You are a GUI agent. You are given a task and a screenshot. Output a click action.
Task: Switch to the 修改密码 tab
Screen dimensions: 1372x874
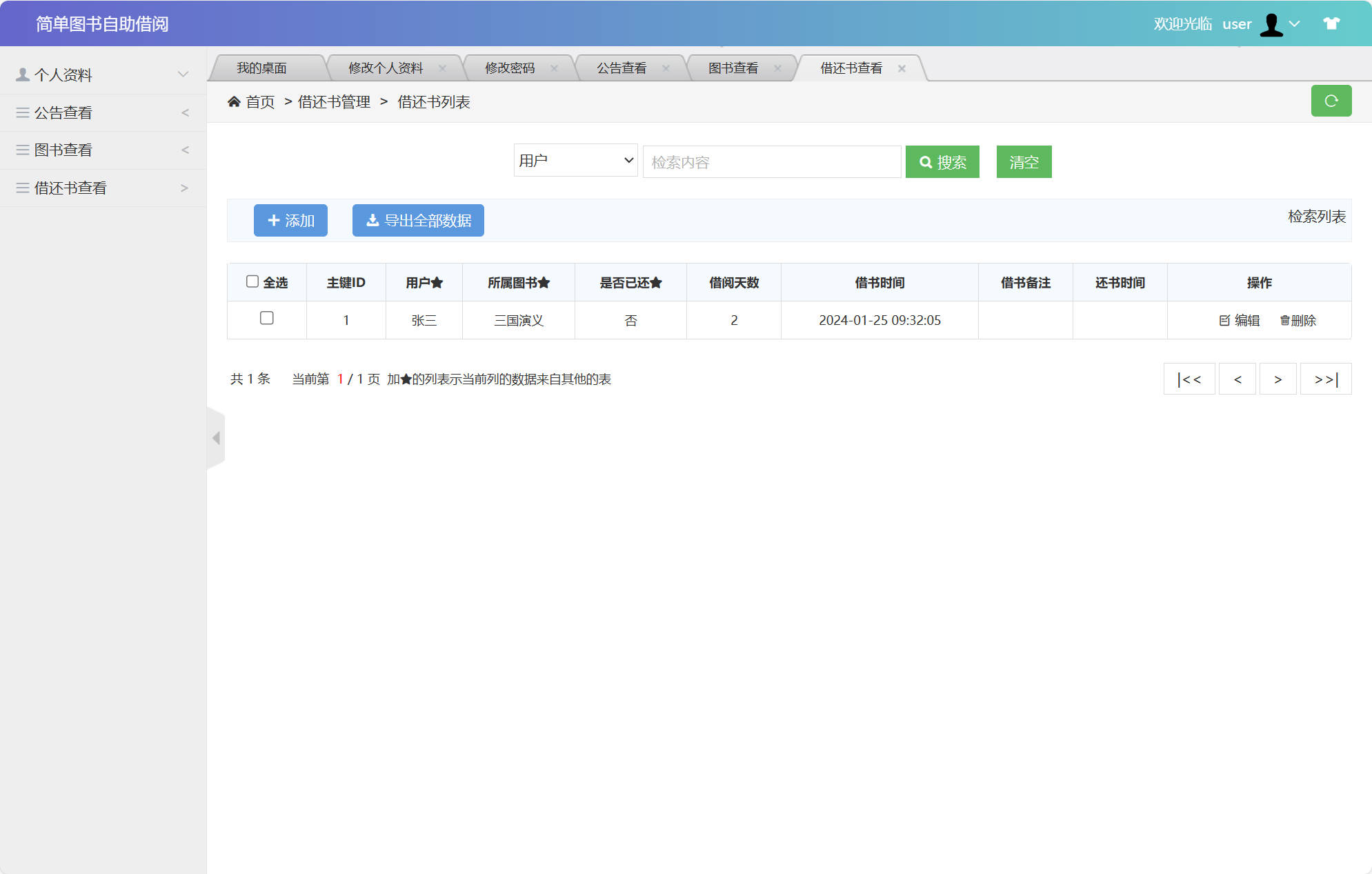pos(512,67)
